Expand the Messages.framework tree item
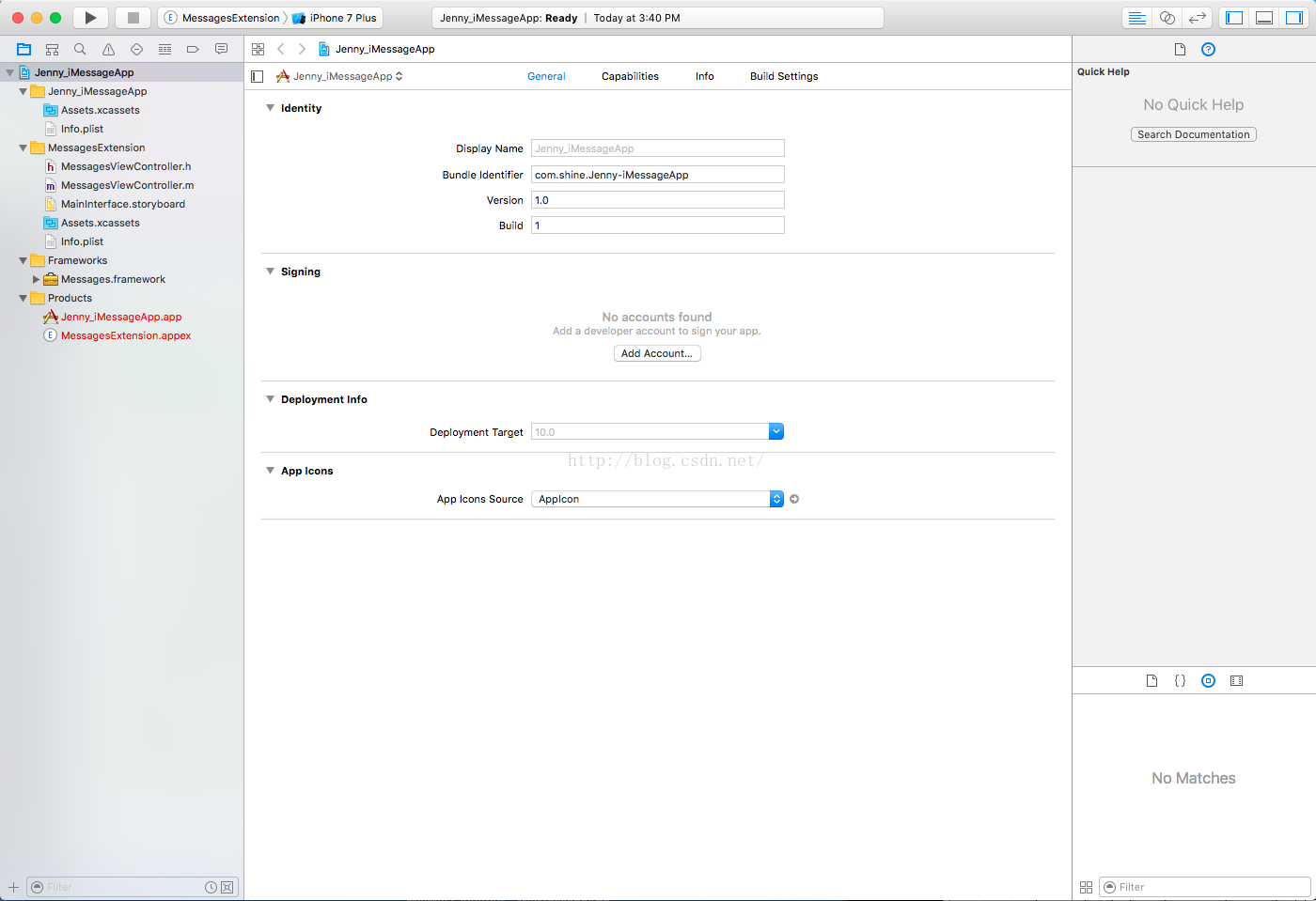1316x901 pixels. coord(36,279)
